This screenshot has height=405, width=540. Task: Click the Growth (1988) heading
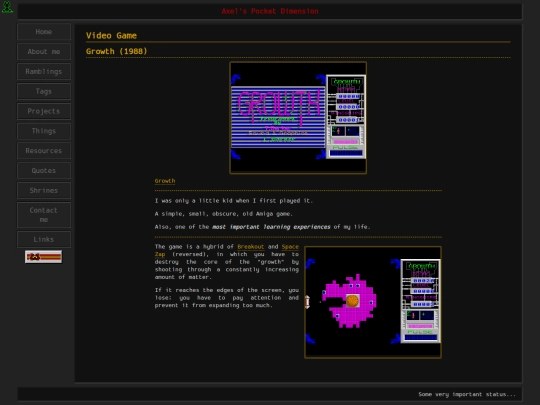click(x=116, y=51)
